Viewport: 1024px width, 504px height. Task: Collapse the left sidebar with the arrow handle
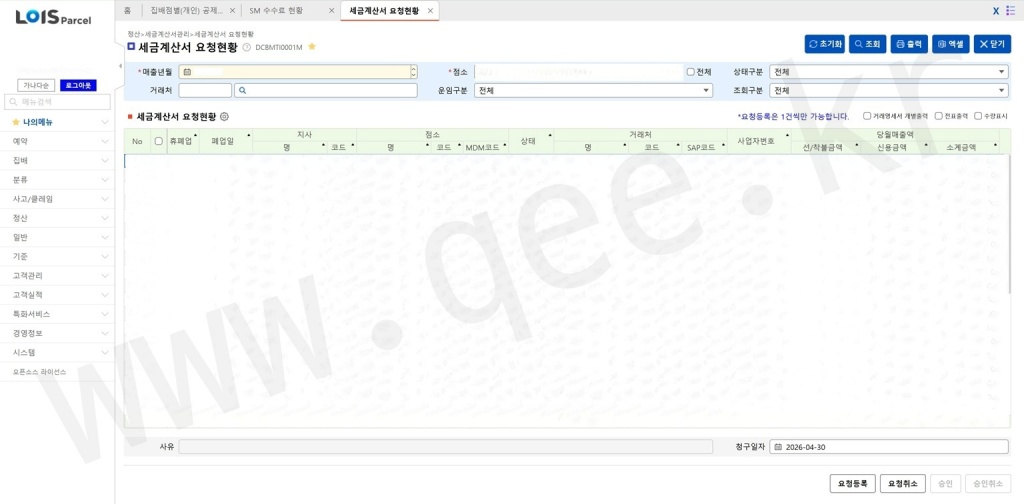(120, 66)
